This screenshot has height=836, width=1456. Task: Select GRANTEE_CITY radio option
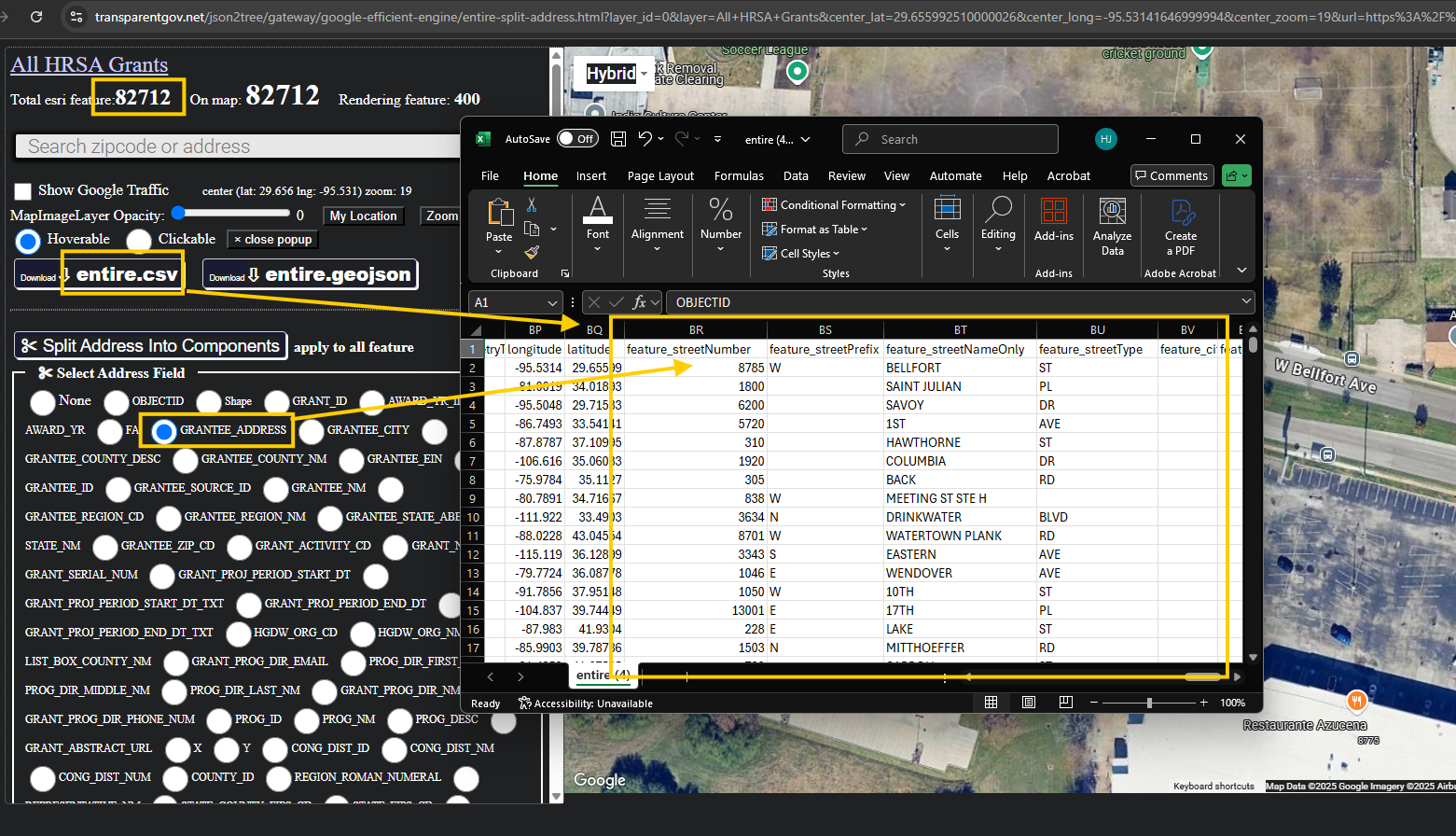click(x=312, y=431)
